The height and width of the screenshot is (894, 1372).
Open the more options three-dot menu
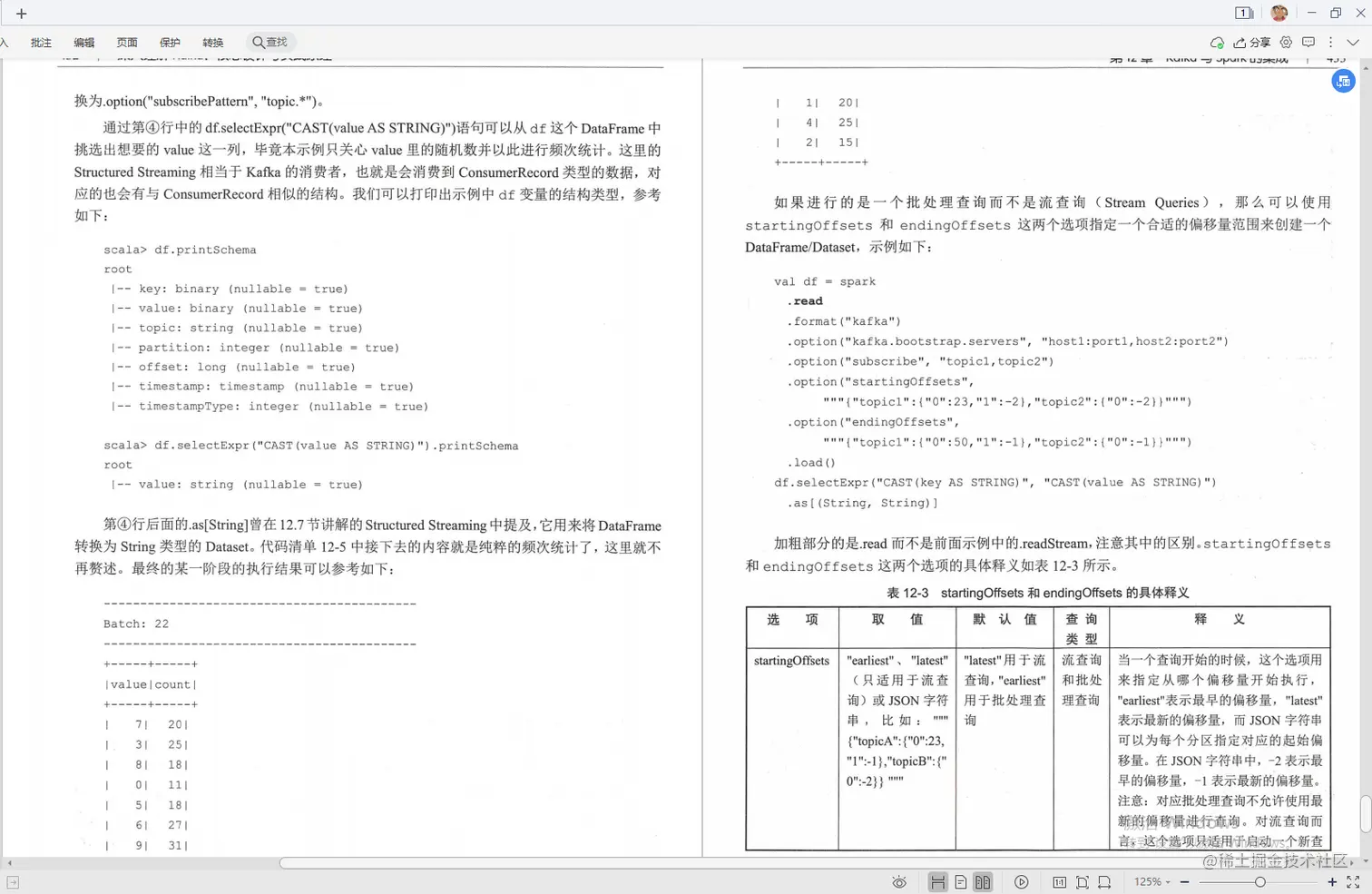click(1330, 42)
